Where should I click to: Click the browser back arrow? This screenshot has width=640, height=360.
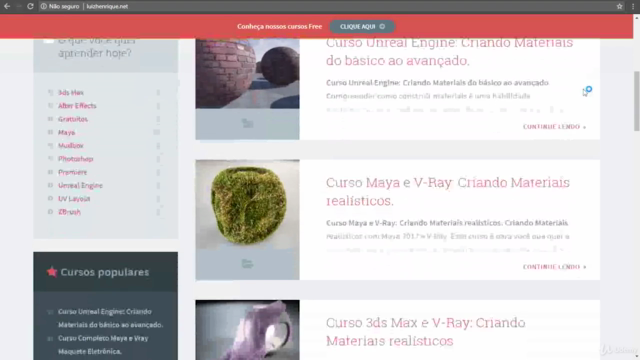point(7,6)
